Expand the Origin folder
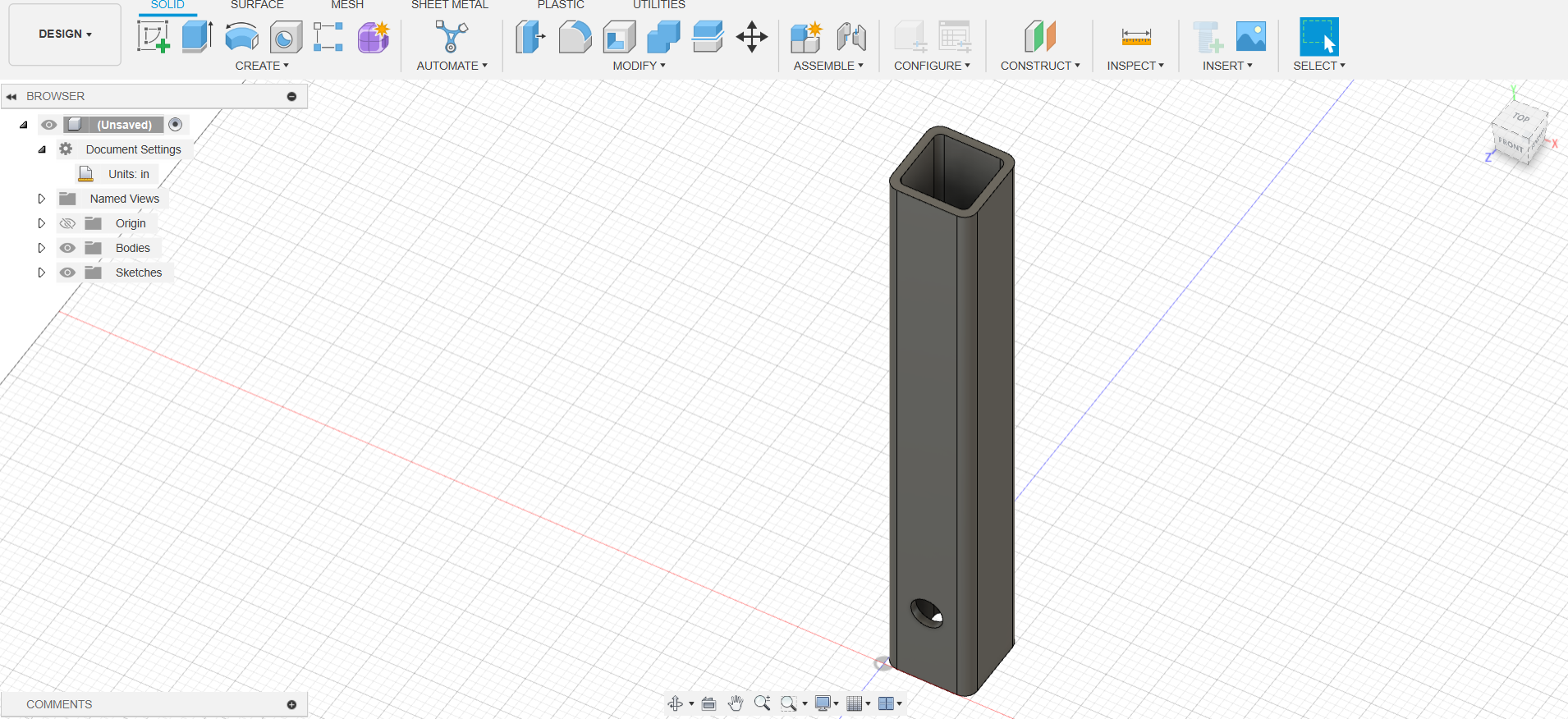 coord(41,223)
